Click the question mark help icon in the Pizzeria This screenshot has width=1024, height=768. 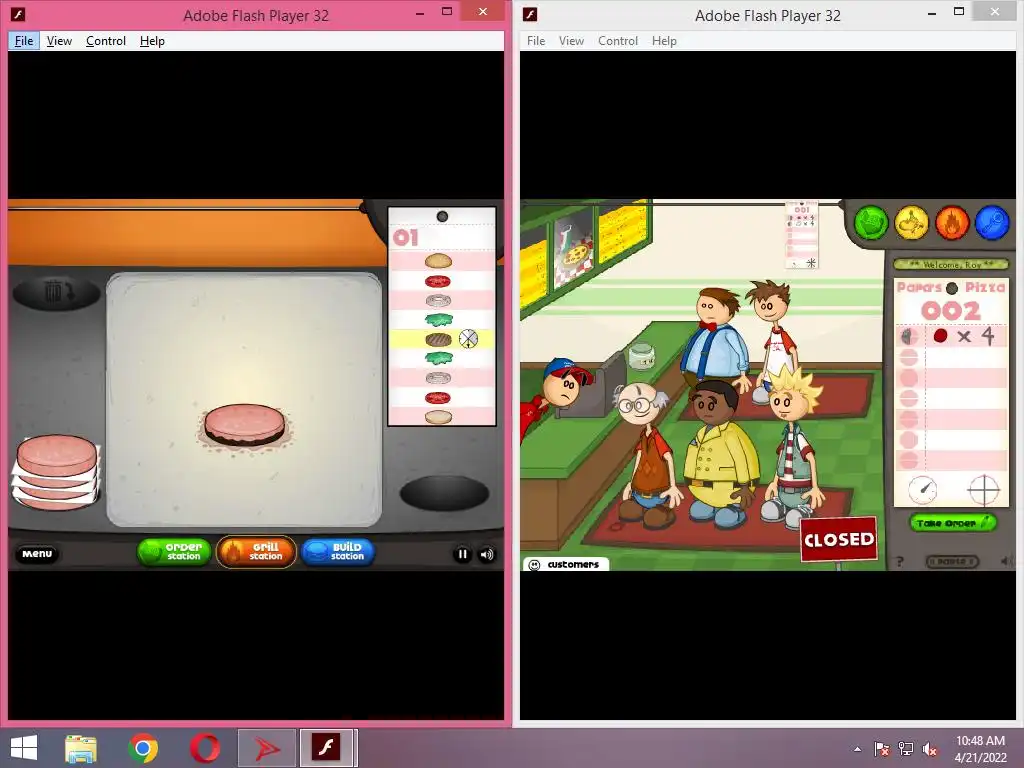point(900,561)
